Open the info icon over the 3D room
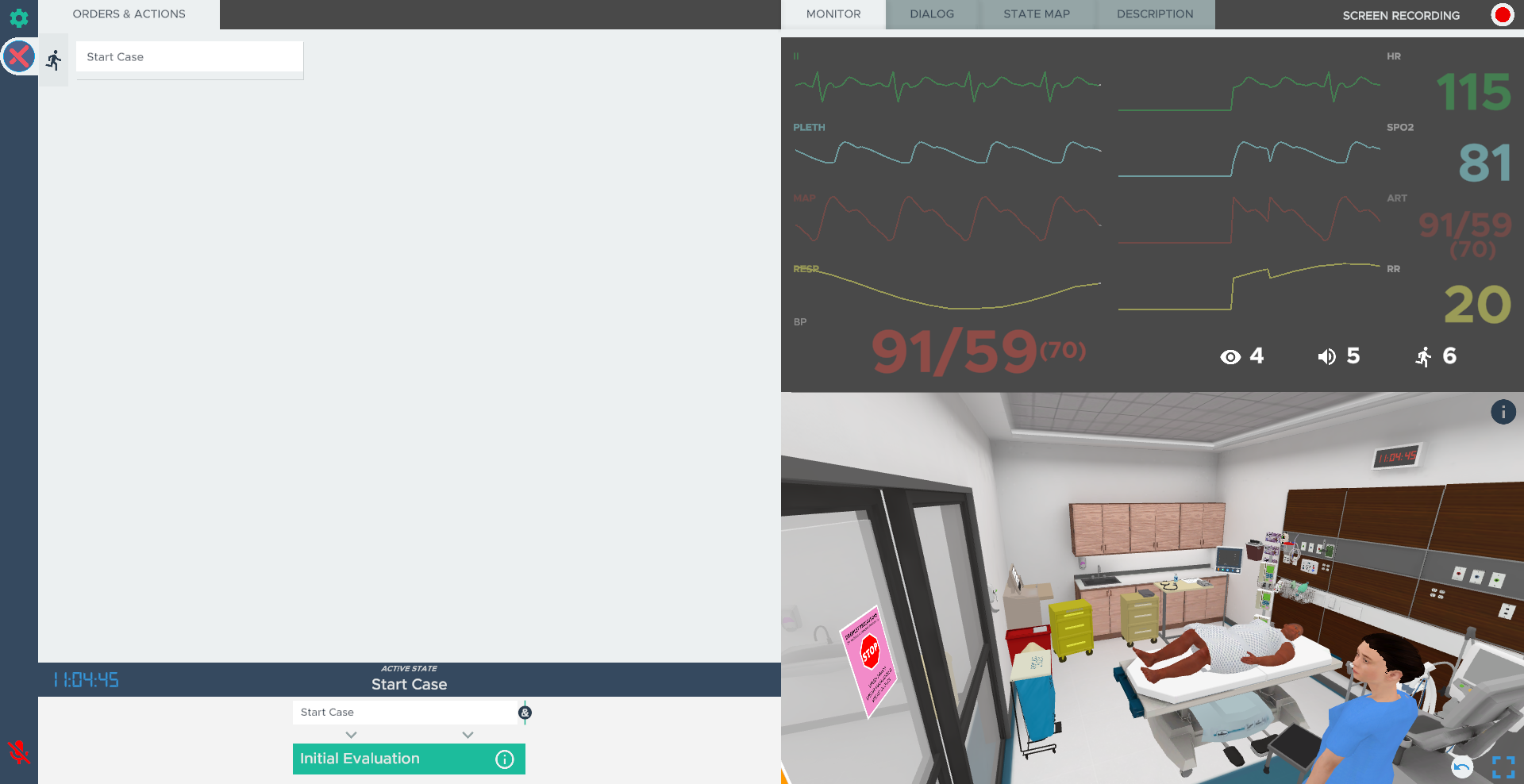 tap(1503, 412)
